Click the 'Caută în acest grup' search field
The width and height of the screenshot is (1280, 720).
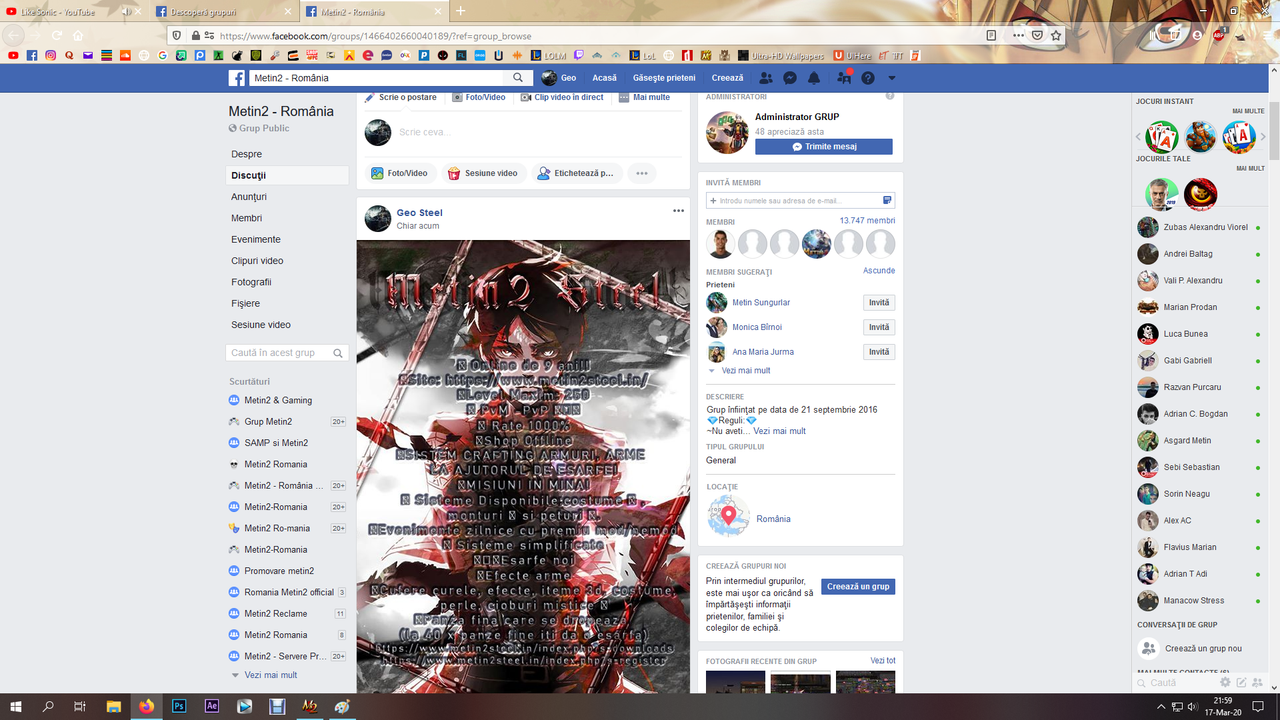(287, 353)
